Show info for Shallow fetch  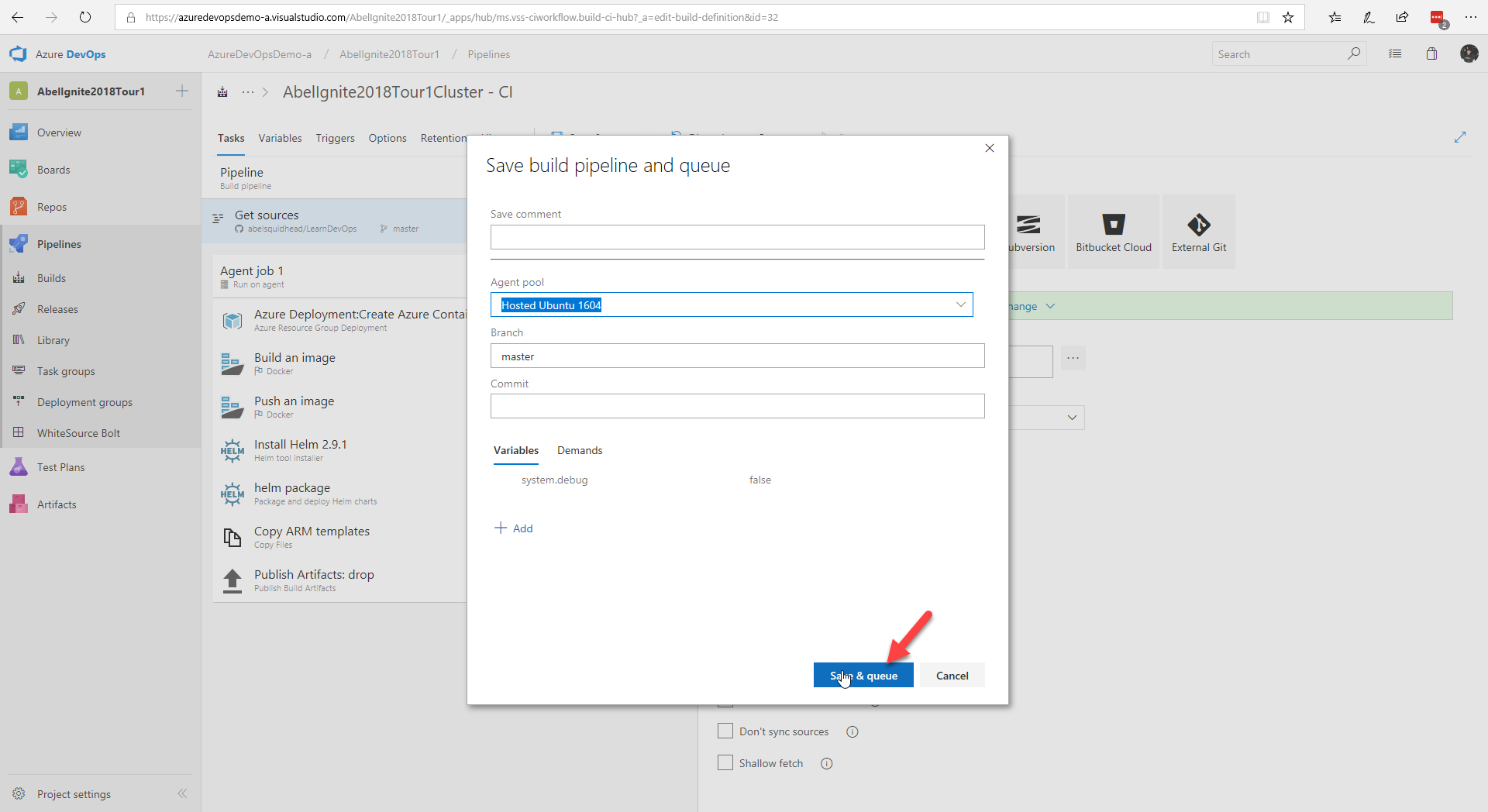[x=827, y=763]
